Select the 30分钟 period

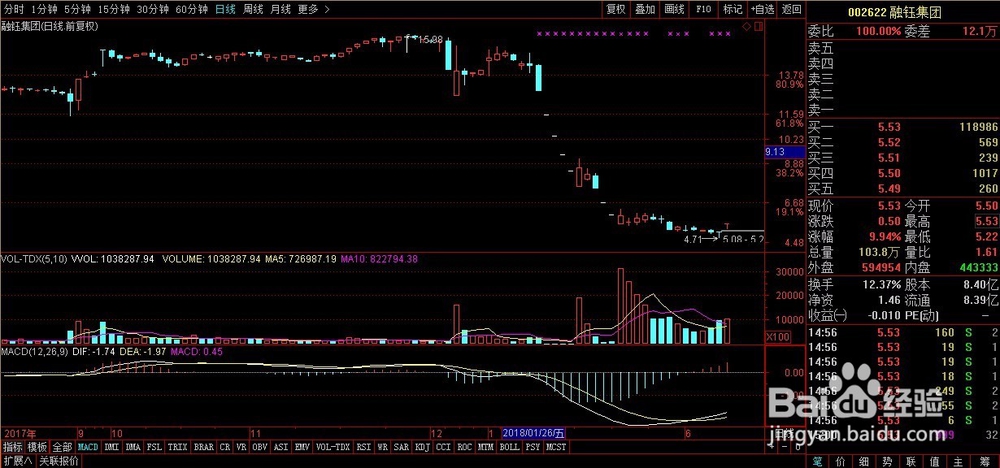[153, 10]
